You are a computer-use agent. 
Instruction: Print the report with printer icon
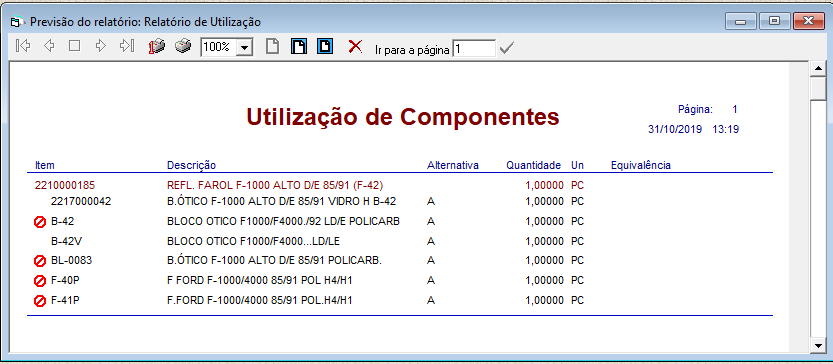(x=183, y=46)
